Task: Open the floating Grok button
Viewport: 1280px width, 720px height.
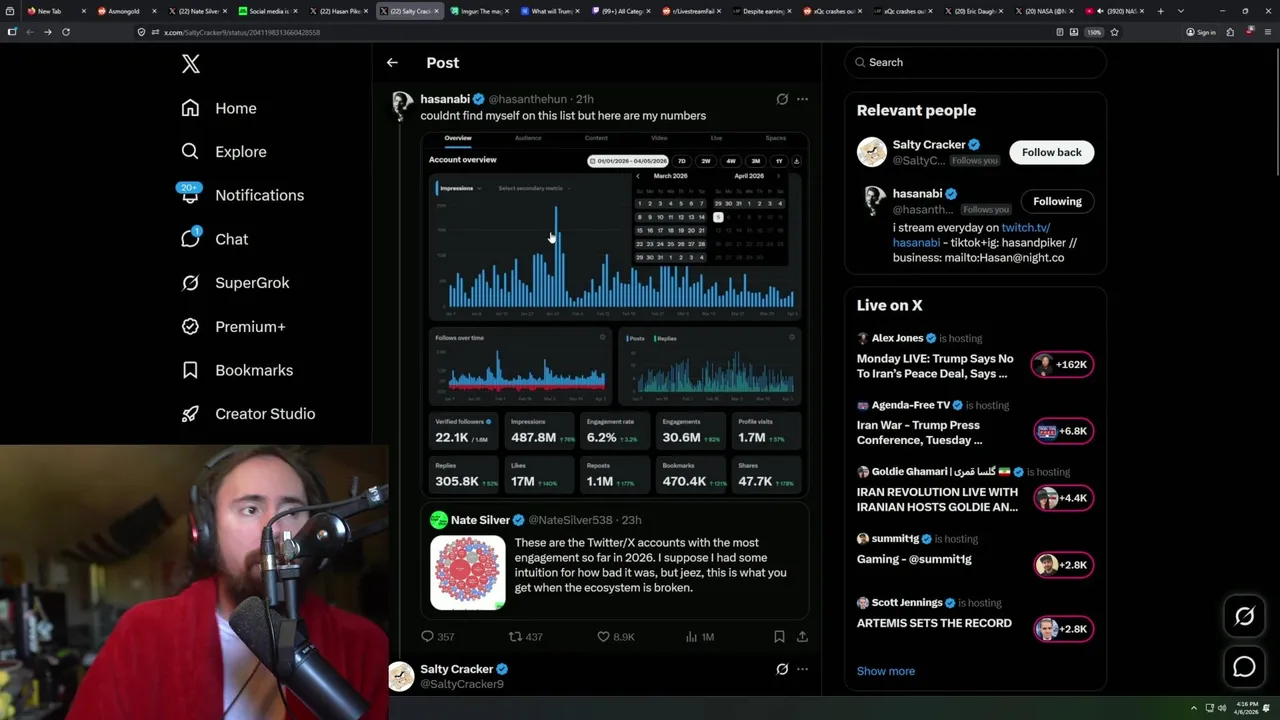Action: pos(1244,617)
